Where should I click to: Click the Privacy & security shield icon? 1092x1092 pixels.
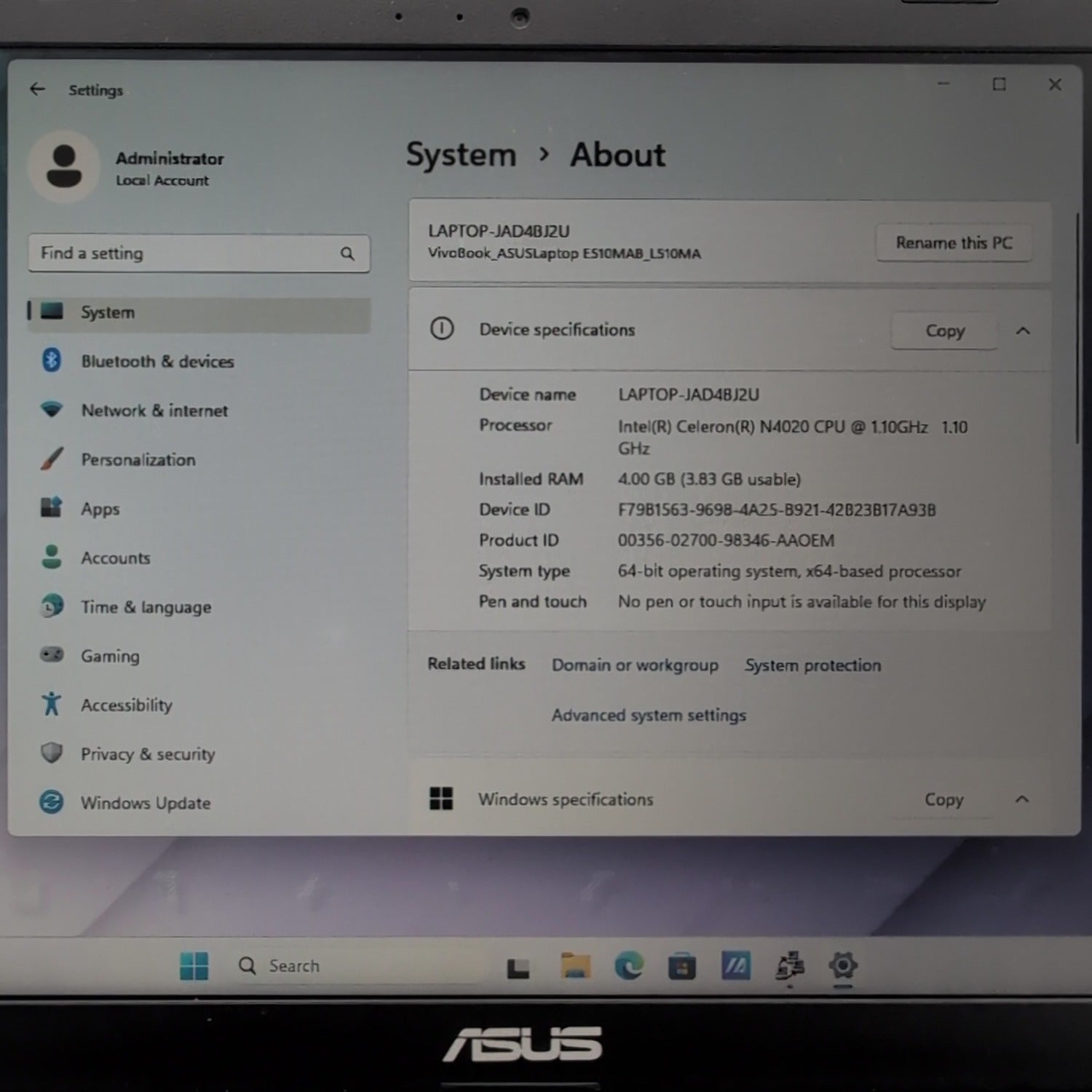(52, 753)
